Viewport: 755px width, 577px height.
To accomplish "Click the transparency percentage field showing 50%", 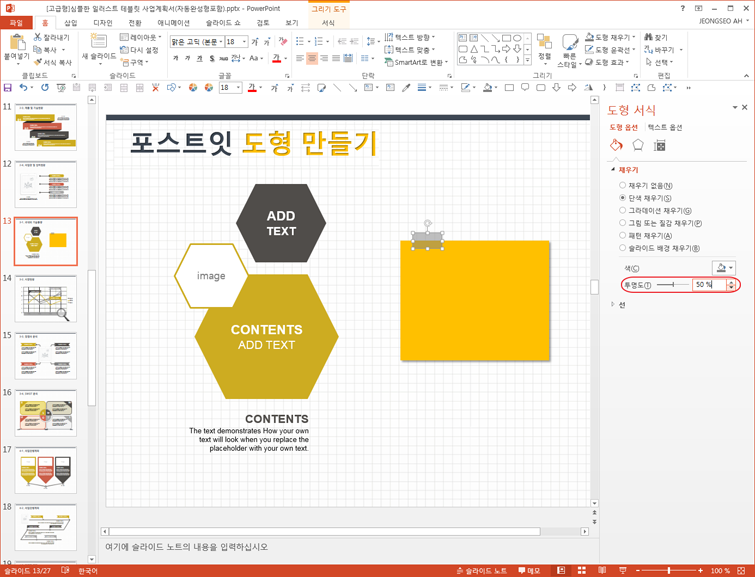I will coord(709,285).
